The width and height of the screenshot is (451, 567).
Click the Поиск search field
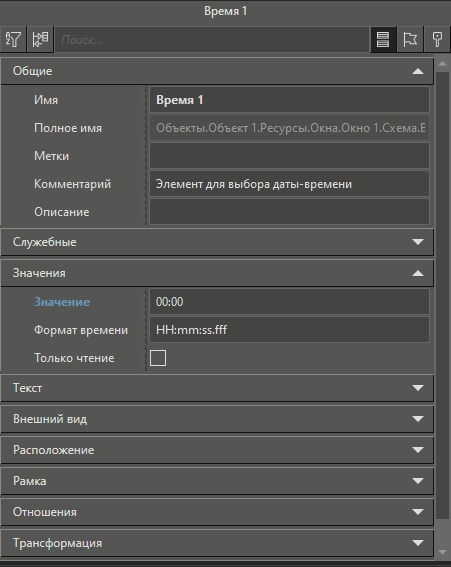click(x=212, y=39)
